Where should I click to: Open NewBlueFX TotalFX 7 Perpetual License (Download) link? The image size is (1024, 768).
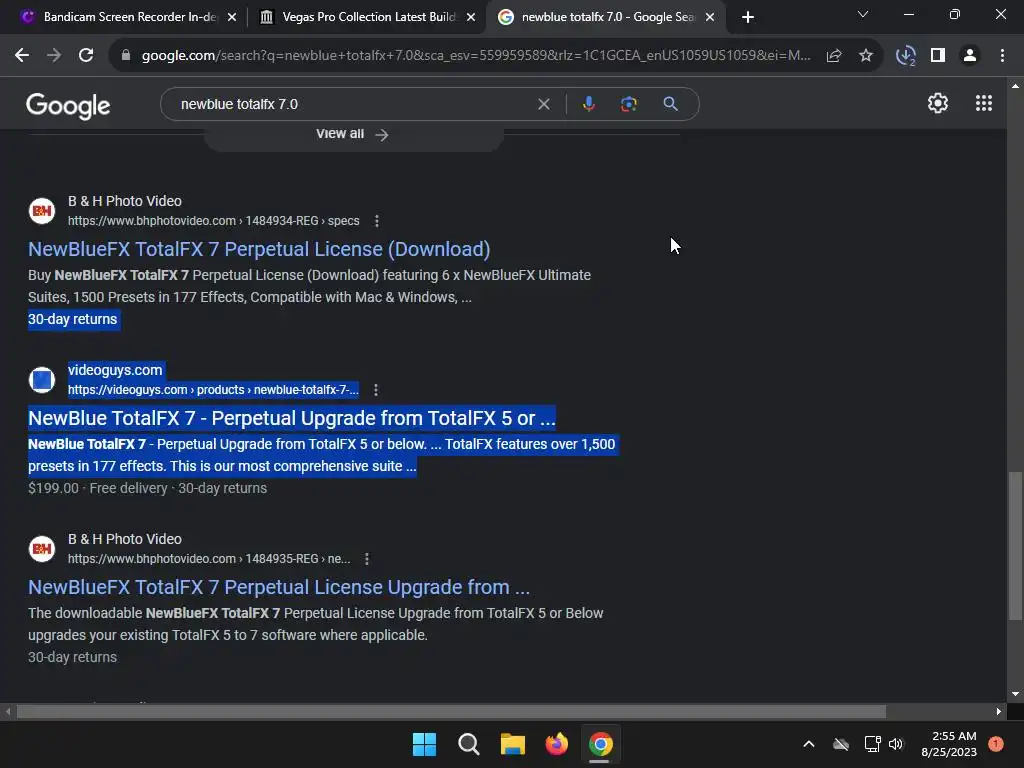(259, 249)
